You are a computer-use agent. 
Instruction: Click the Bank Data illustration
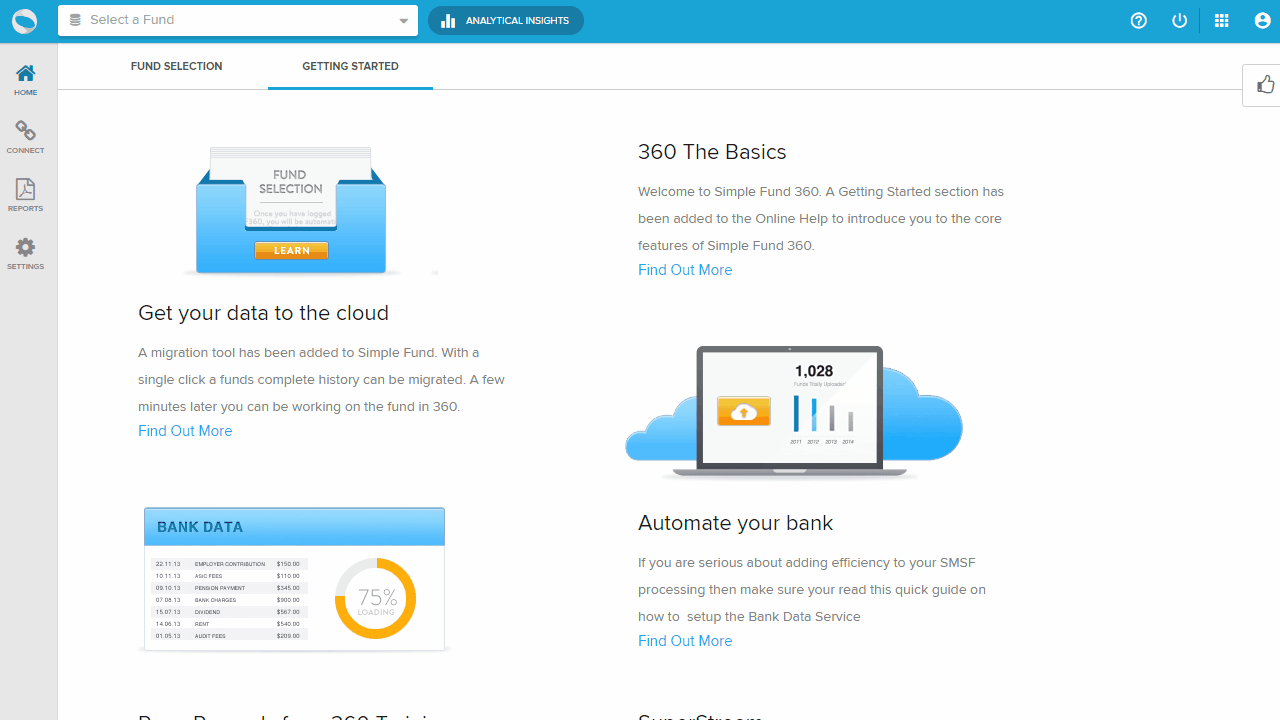tap(294, 579)
